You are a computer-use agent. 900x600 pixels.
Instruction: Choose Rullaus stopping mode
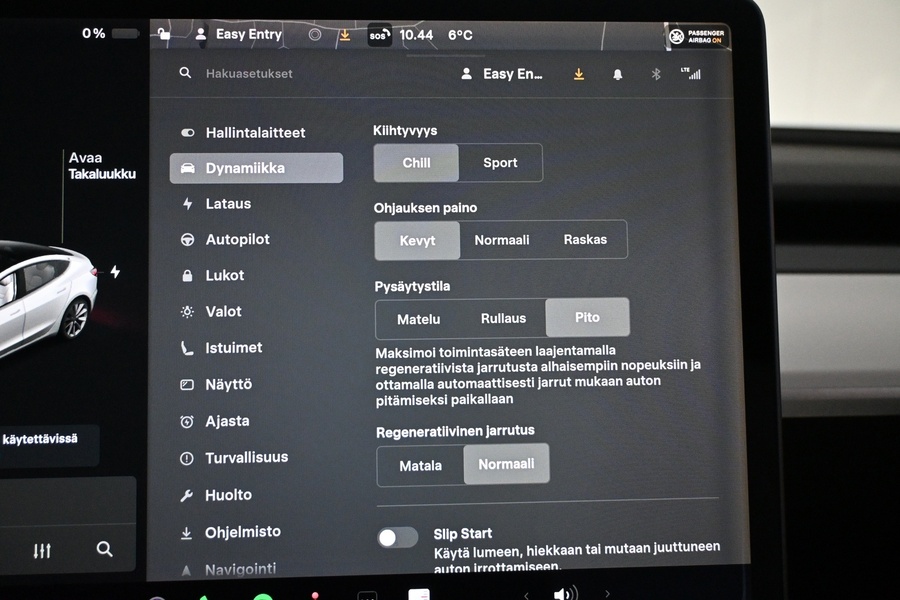coord(503,319)
